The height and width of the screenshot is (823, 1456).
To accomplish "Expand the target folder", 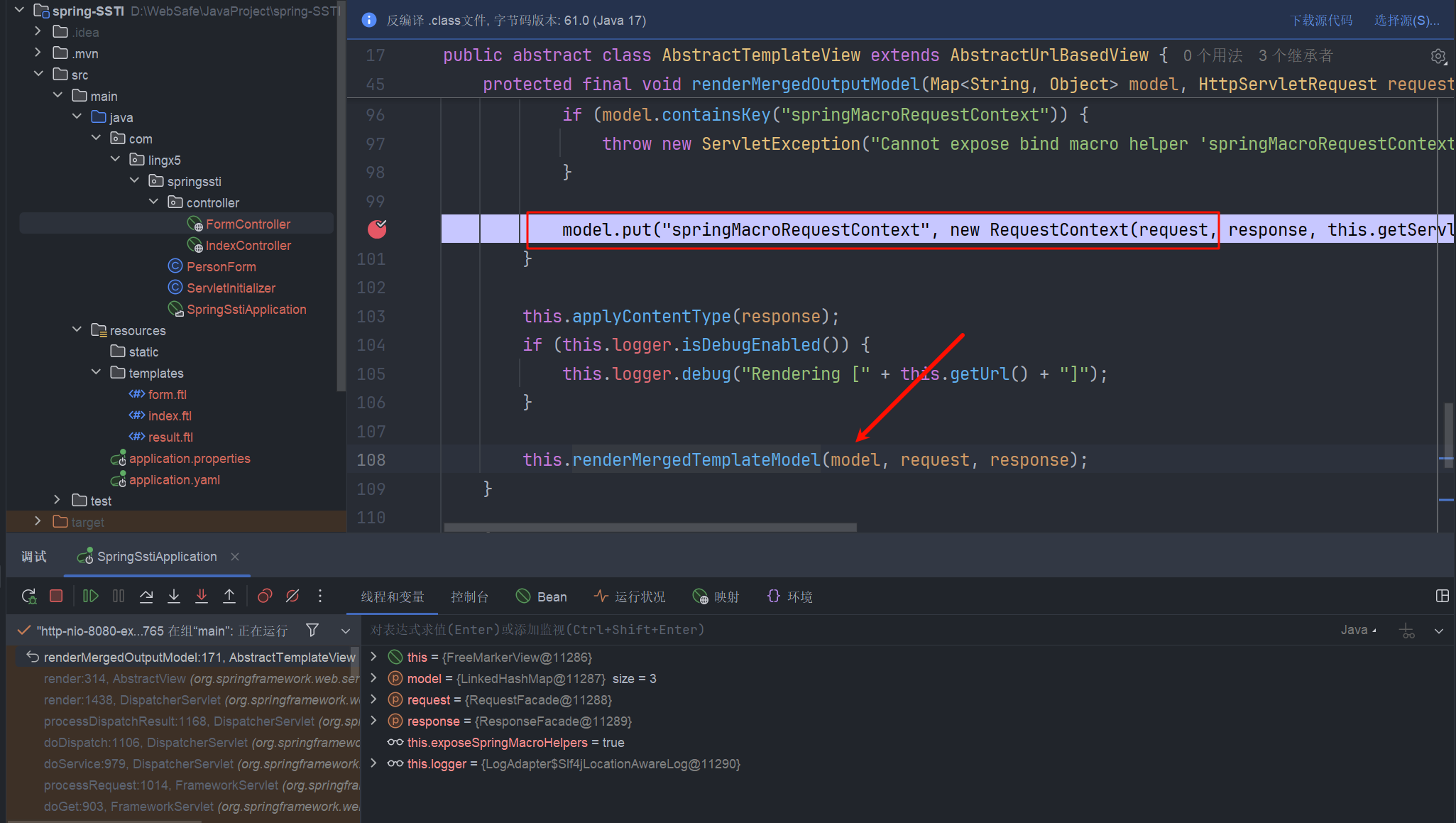I will [x=38, y=521].
